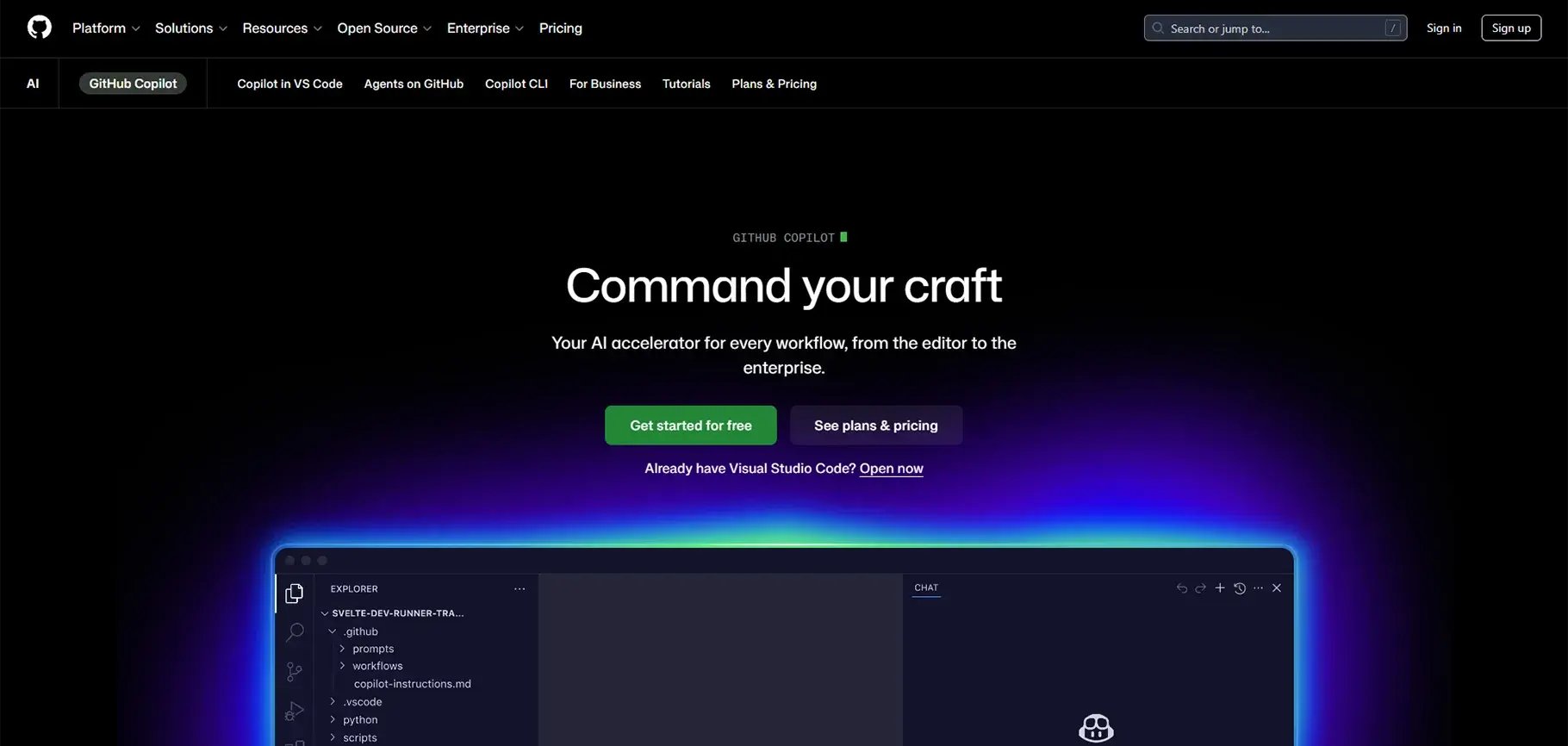Open Source Control icon in activity bar
1568x746 pixels.
[295, 672]
